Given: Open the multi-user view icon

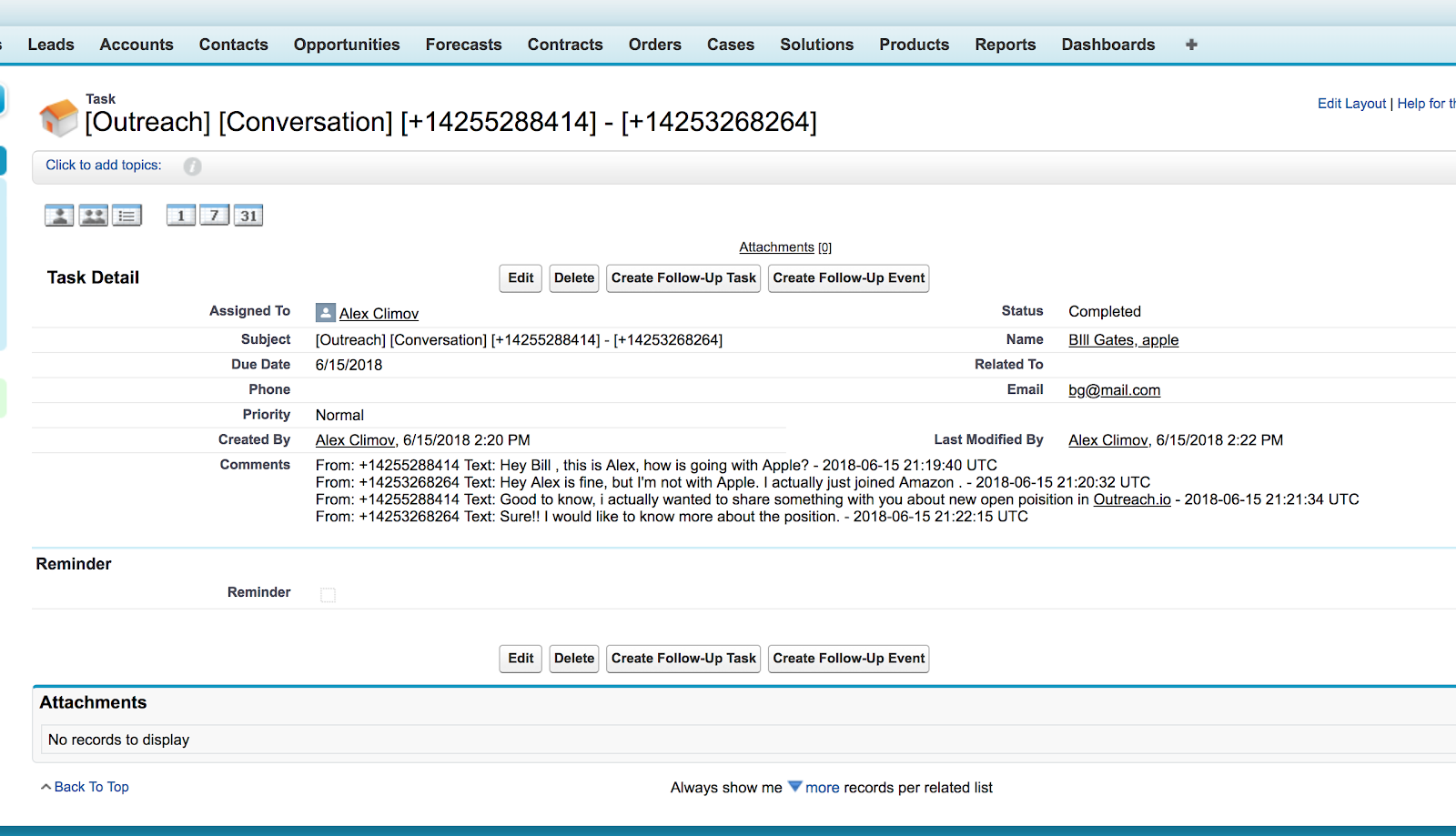Looking at the screenshot, I should point(94,216).
